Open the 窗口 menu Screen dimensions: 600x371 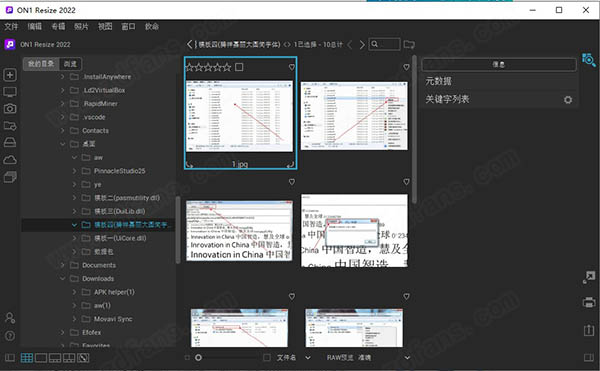tap(128, 26)
